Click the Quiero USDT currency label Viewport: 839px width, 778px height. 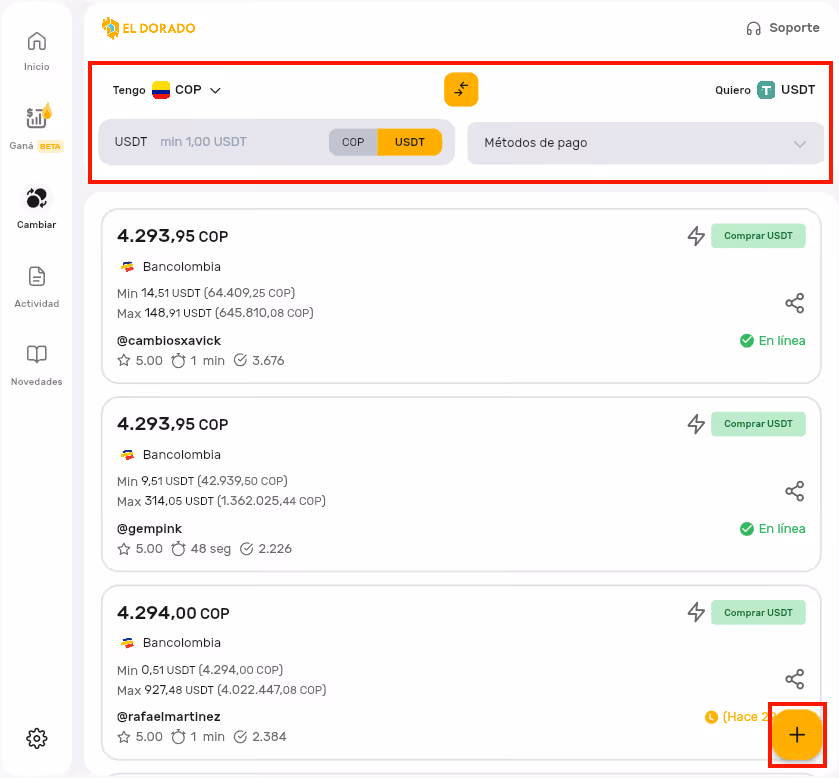click(x=765, y=89)
